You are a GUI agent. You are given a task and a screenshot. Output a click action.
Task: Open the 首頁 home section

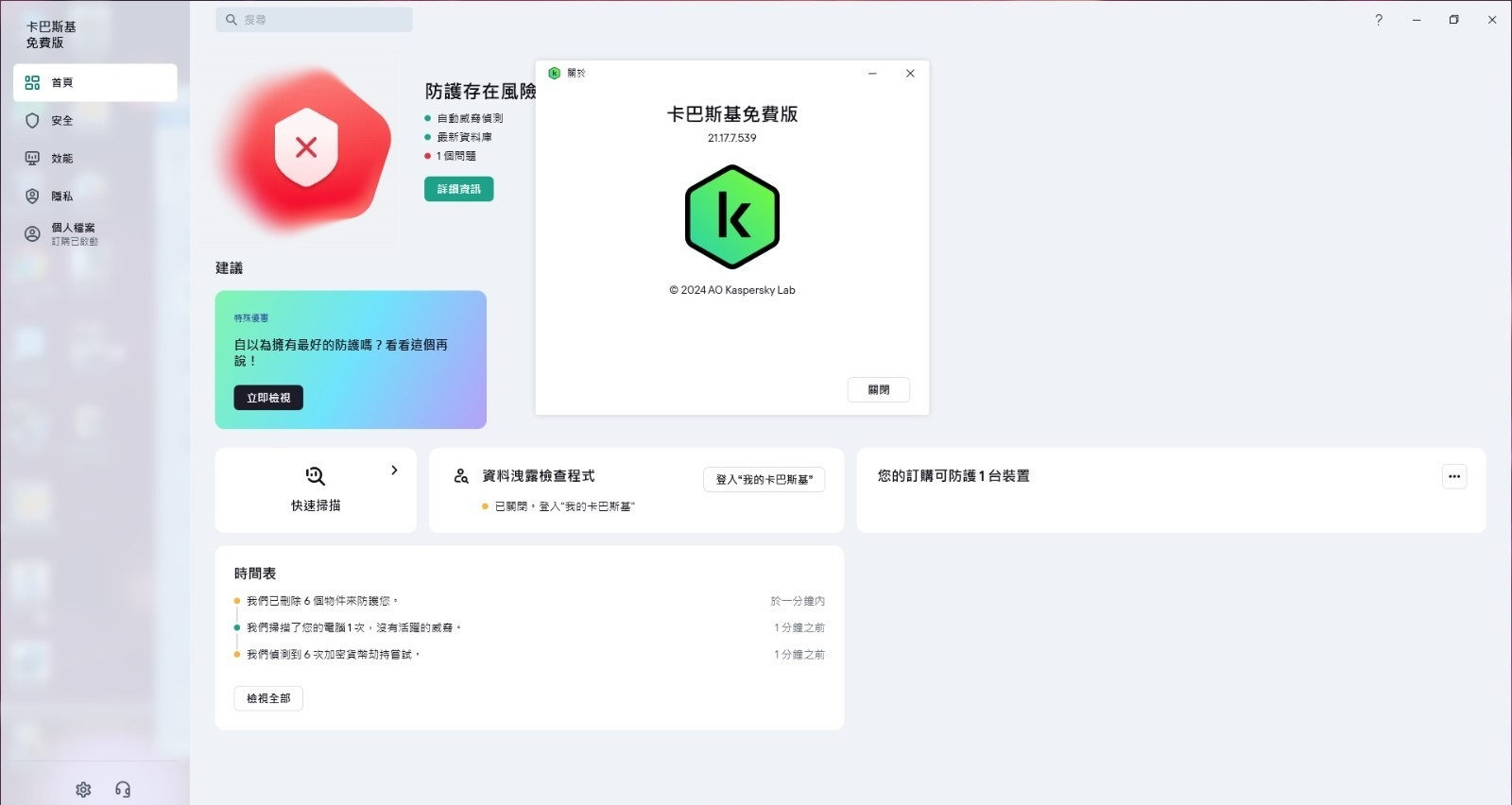(x=95, y=83)
